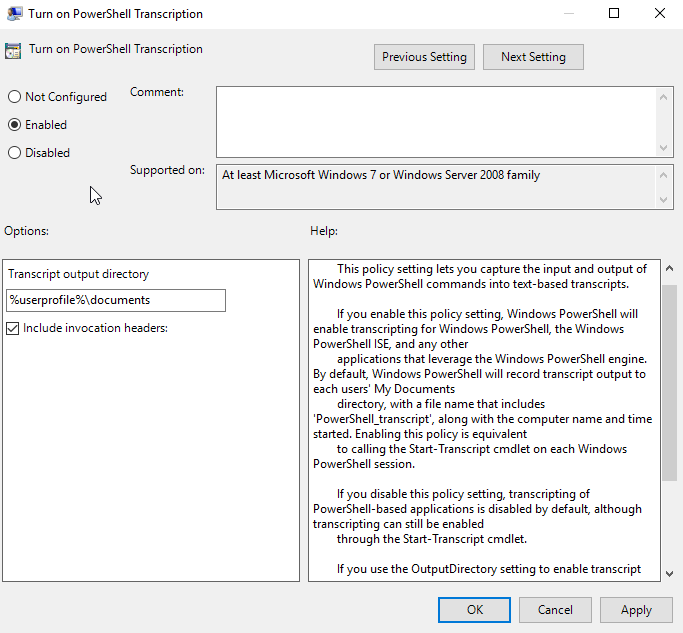The width and height of the screenshot is (683, 633).
Task: Confirm with the OK button
Action: tap(474, 609)
